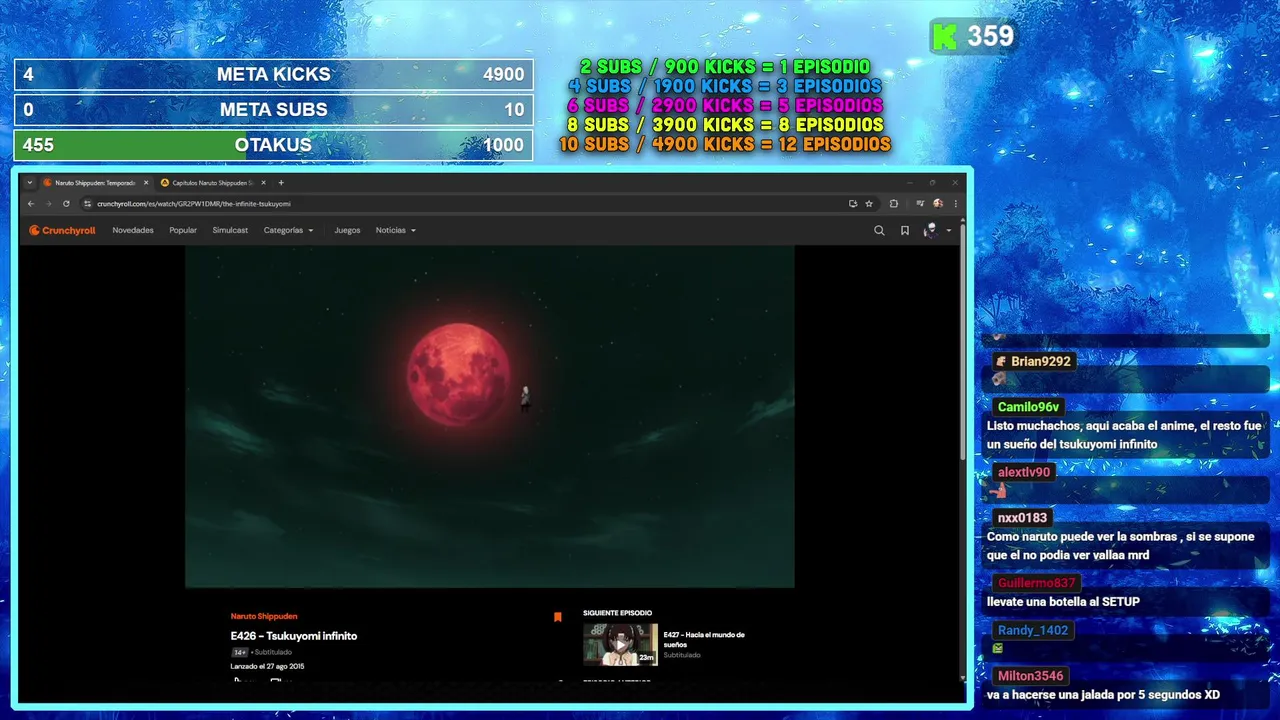Expand the Noticias dropdown
The image size is (1280, 720).
tap(395, 230)
